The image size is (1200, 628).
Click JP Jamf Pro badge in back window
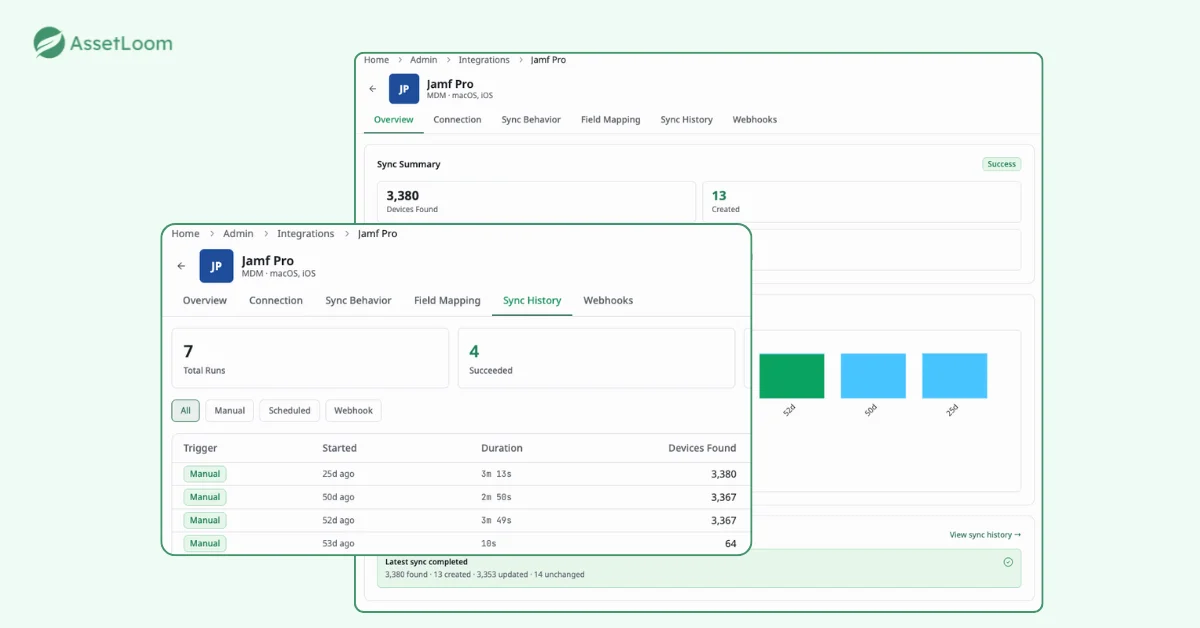(404, 89)
